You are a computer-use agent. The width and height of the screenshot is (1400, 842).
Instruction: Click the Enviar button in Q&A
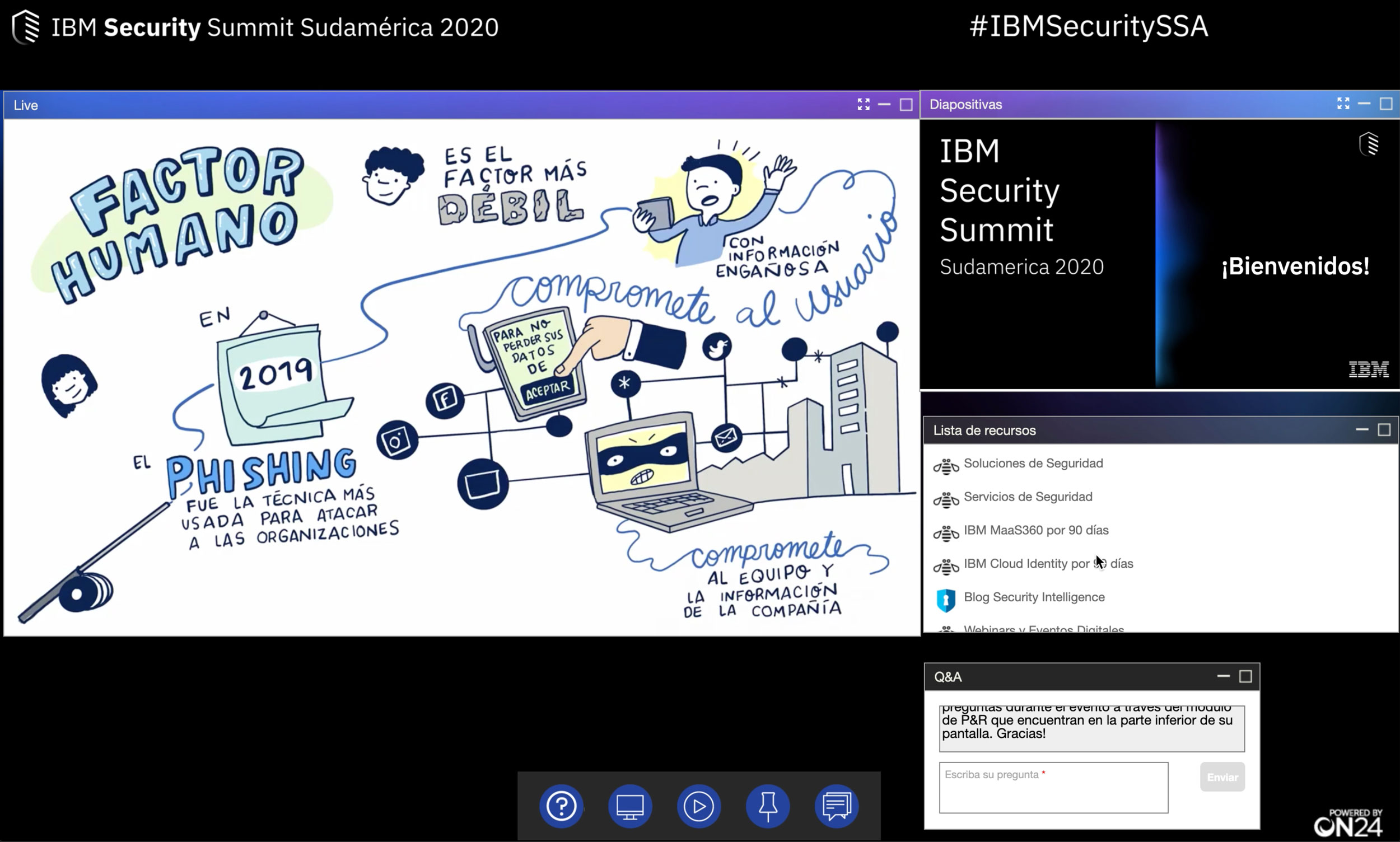[1222, 776]
